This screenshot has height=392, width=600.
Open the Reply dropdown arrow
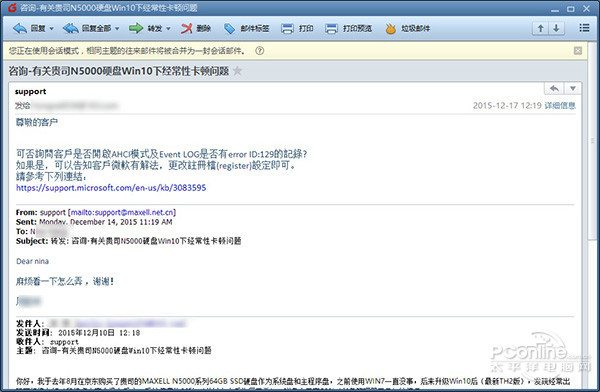point(51,28)
